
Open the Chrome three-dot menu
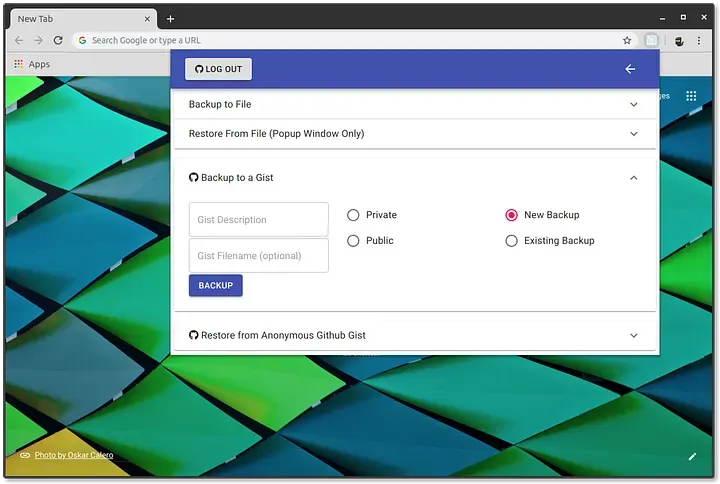(x=699, y=41)
